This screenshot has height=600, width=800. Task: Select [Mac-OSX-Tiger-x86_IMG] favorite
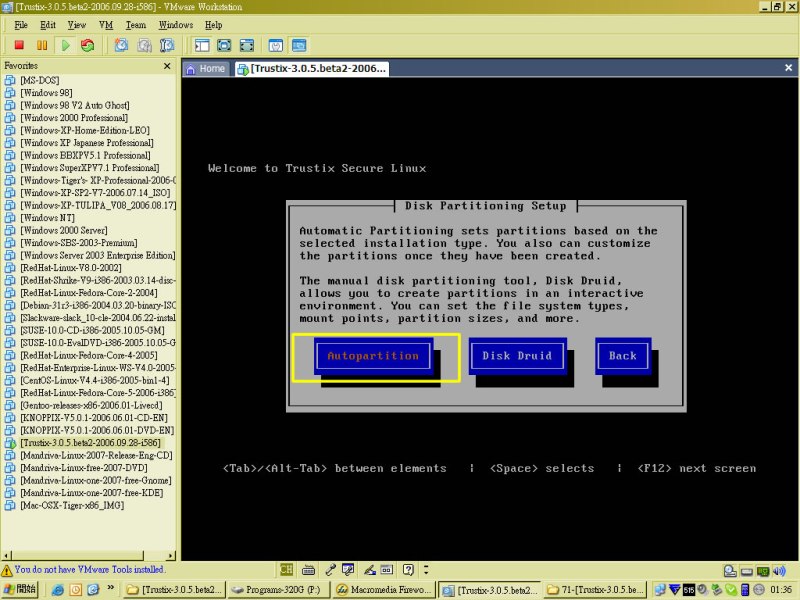(72, 506)
